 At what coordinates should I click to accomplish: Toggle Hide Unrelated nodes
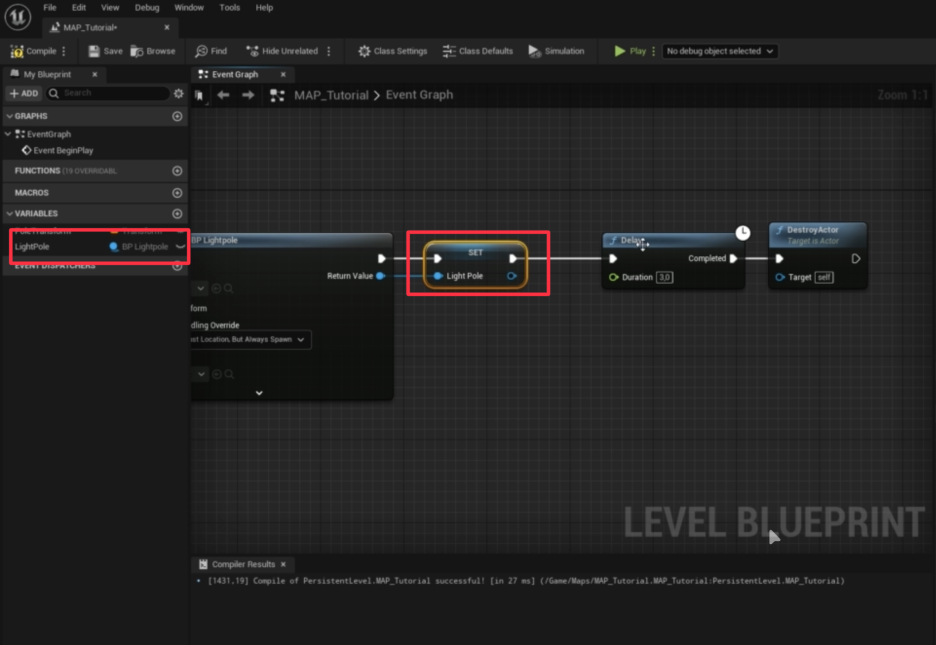coord(282,51)
